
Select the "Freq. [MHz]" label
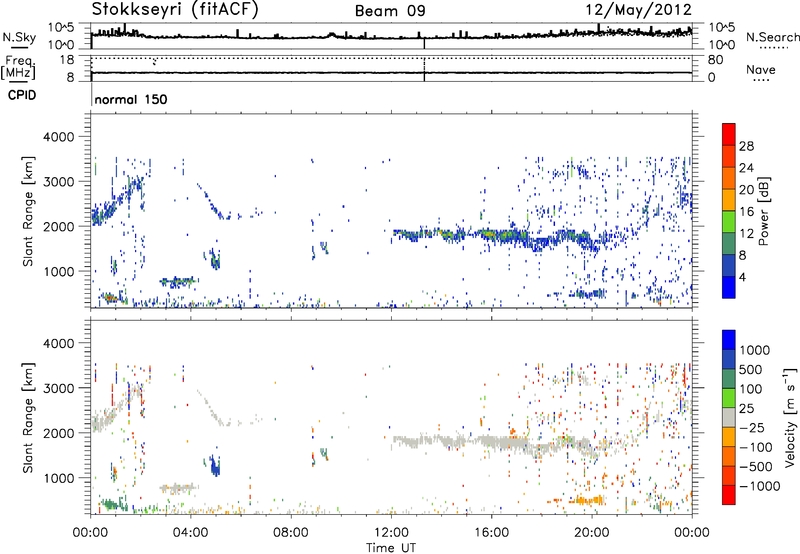click(x=19, y=68)
